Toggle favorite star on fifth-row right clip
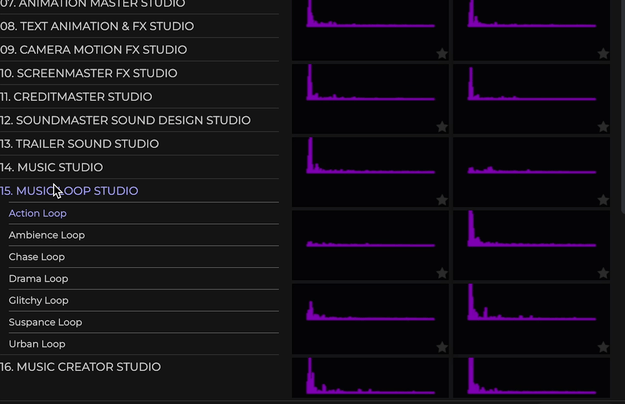625x404 pixels. [603, 347]
